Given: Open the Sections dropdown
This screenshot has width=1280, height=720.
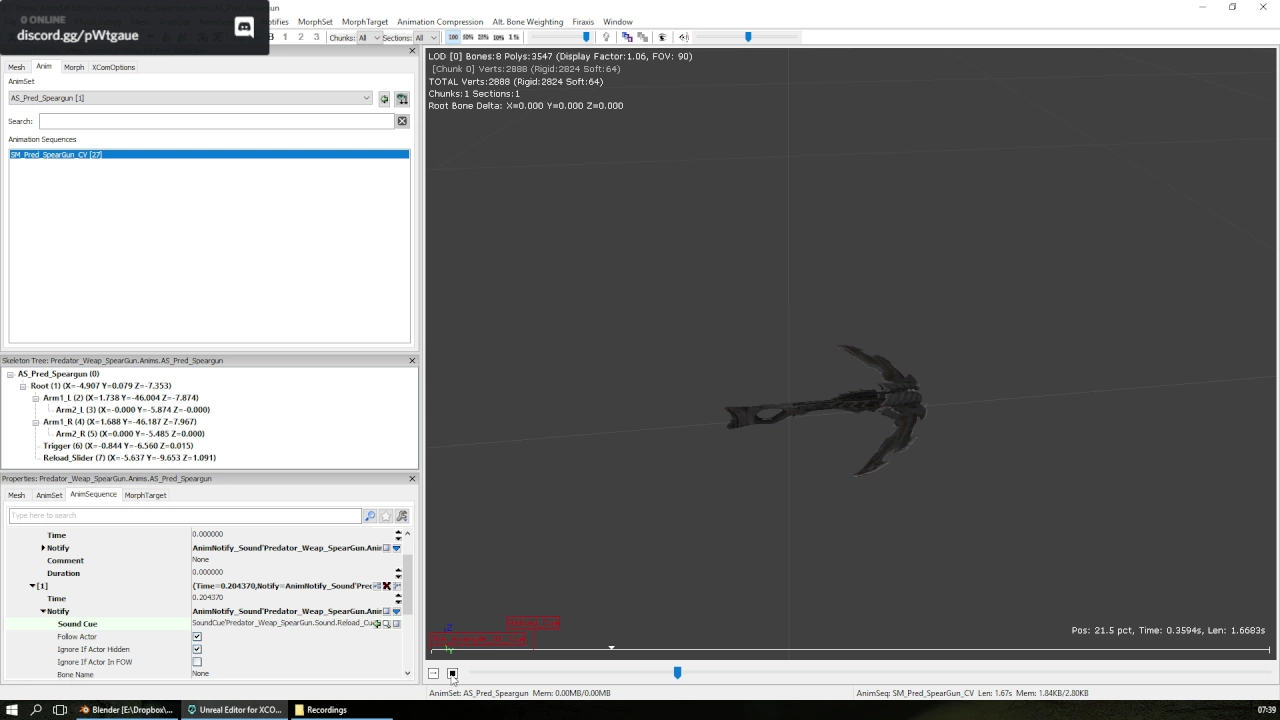Looking at the screenshot, I should (426, 38).
